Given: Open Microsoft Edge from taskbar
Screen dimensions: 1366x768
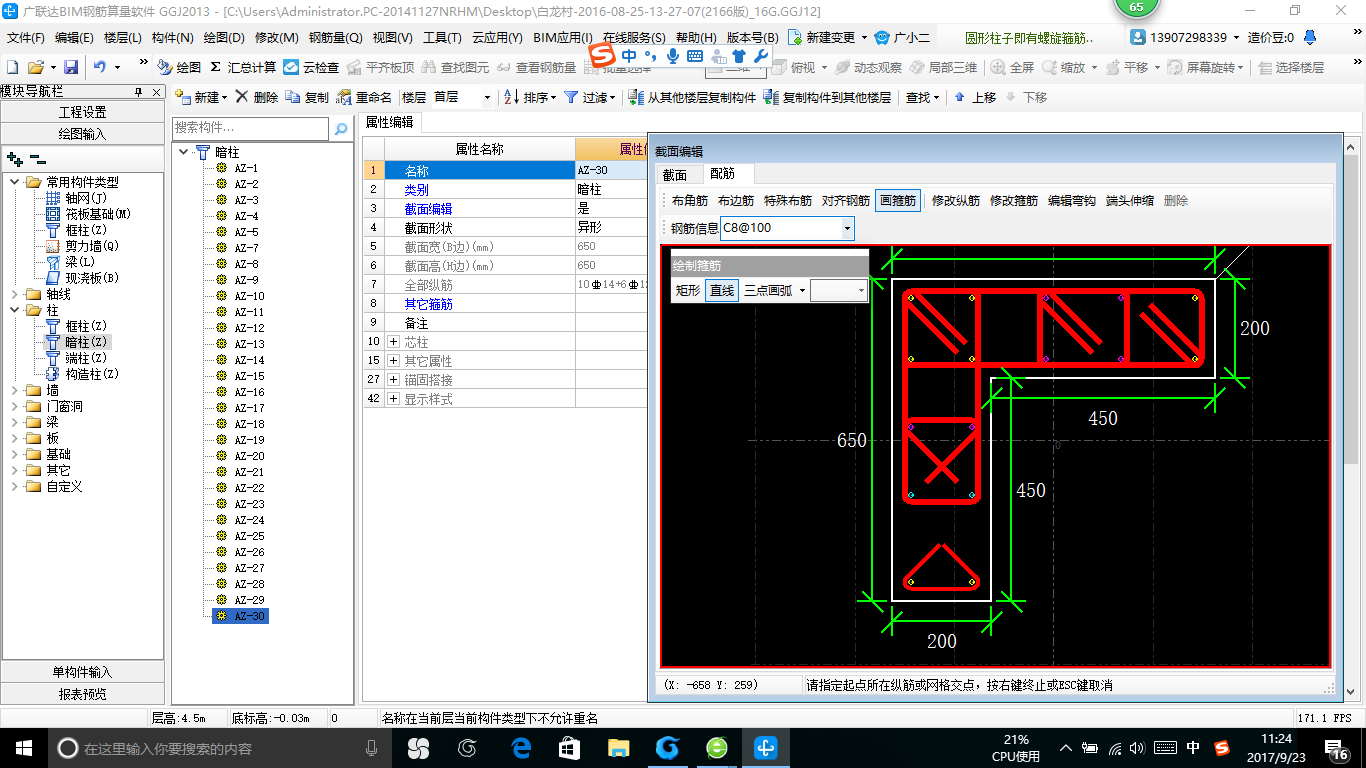Looking at the screenshot, I should coord(521,747).
